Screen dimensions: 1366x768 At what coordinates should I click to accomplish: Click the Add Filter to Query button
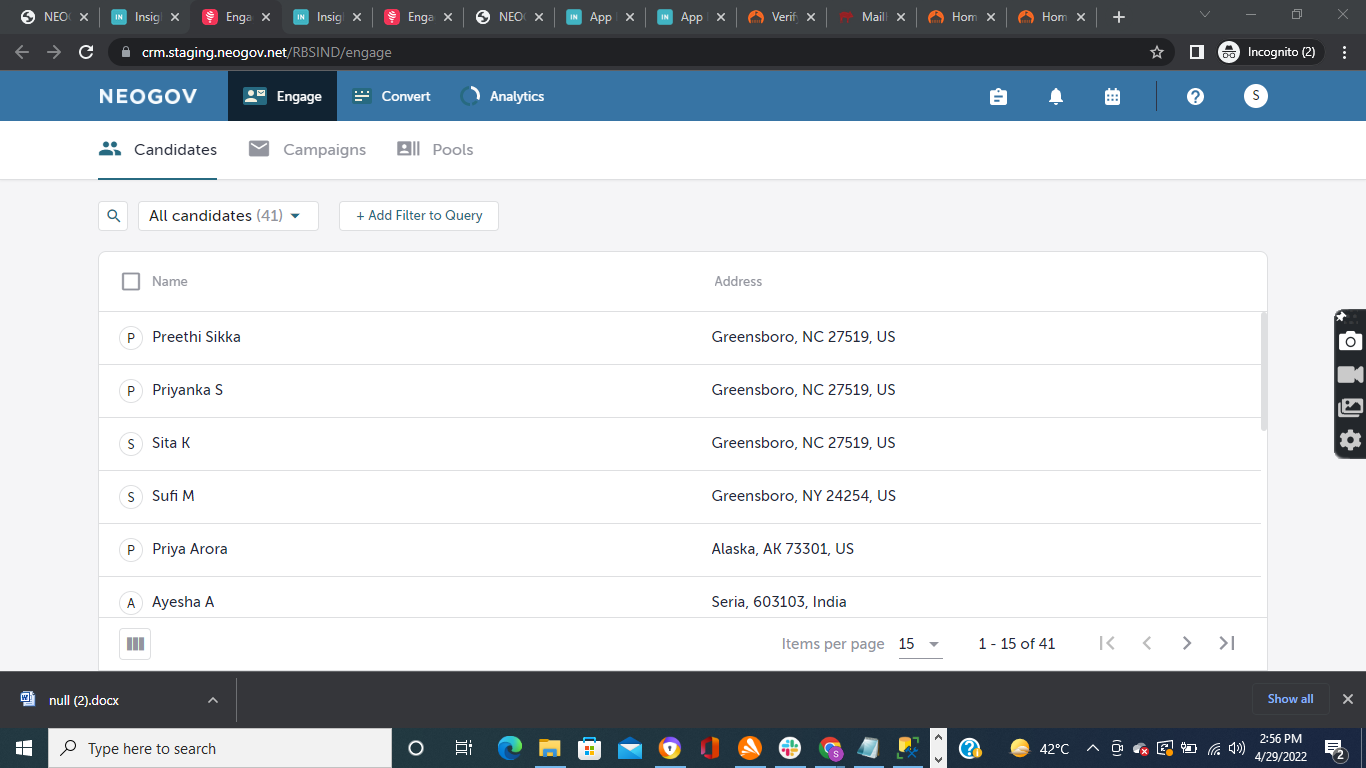pyautogui.click(x=418, y=215)
